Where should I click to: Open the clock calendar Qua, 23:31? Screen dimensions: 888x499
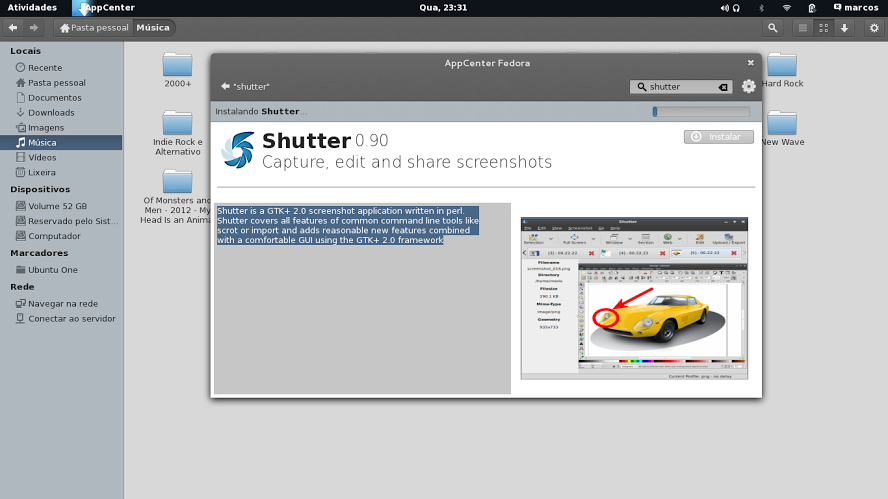point(443,7)
